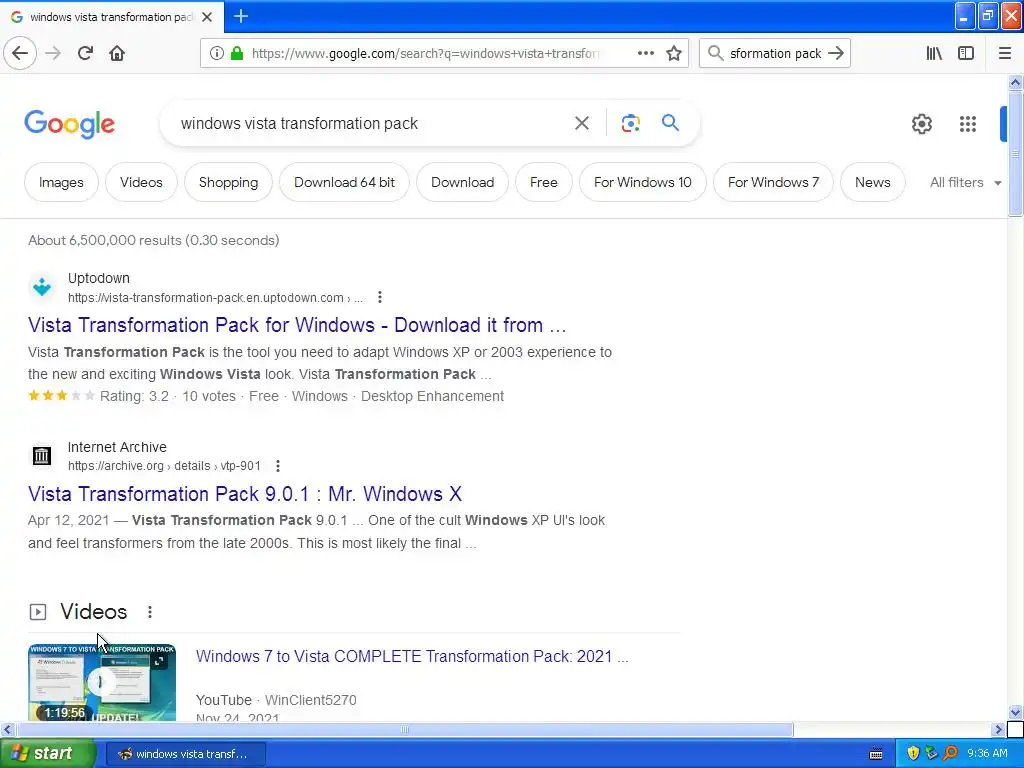The width and height of the screenshot is (1024, 768).
Task: Open page actions three-dot menu
Action: point(645,53)
